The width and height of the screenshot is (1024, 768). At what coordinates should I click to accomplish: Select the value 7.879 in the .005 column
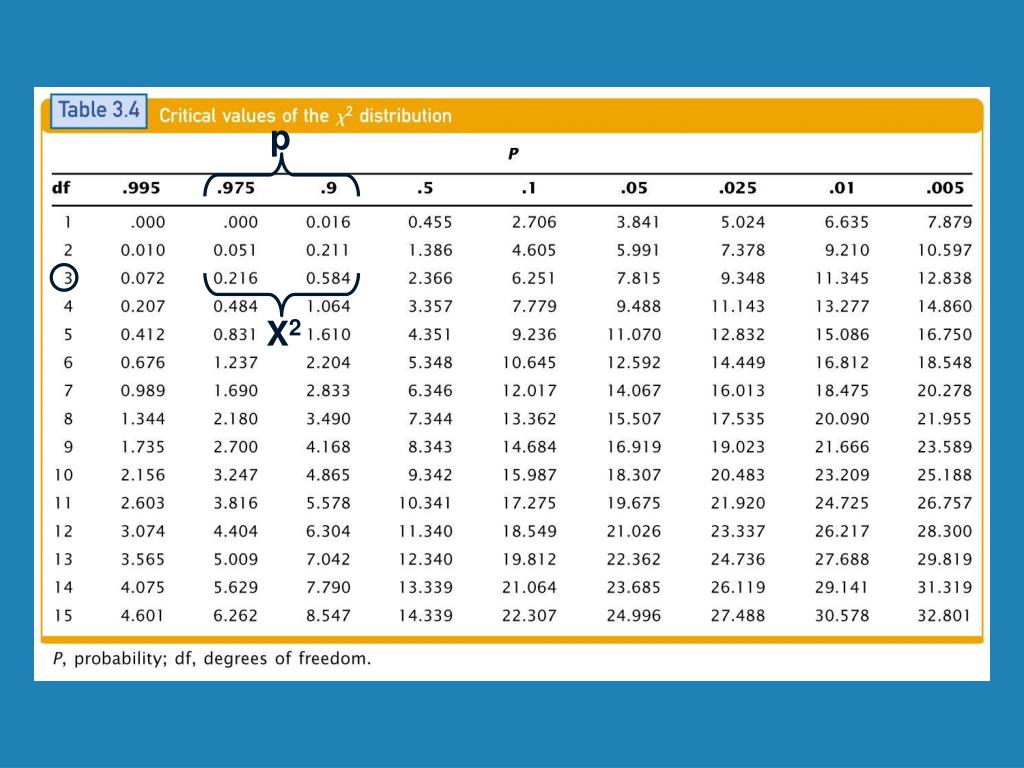(x=950, y=223)
